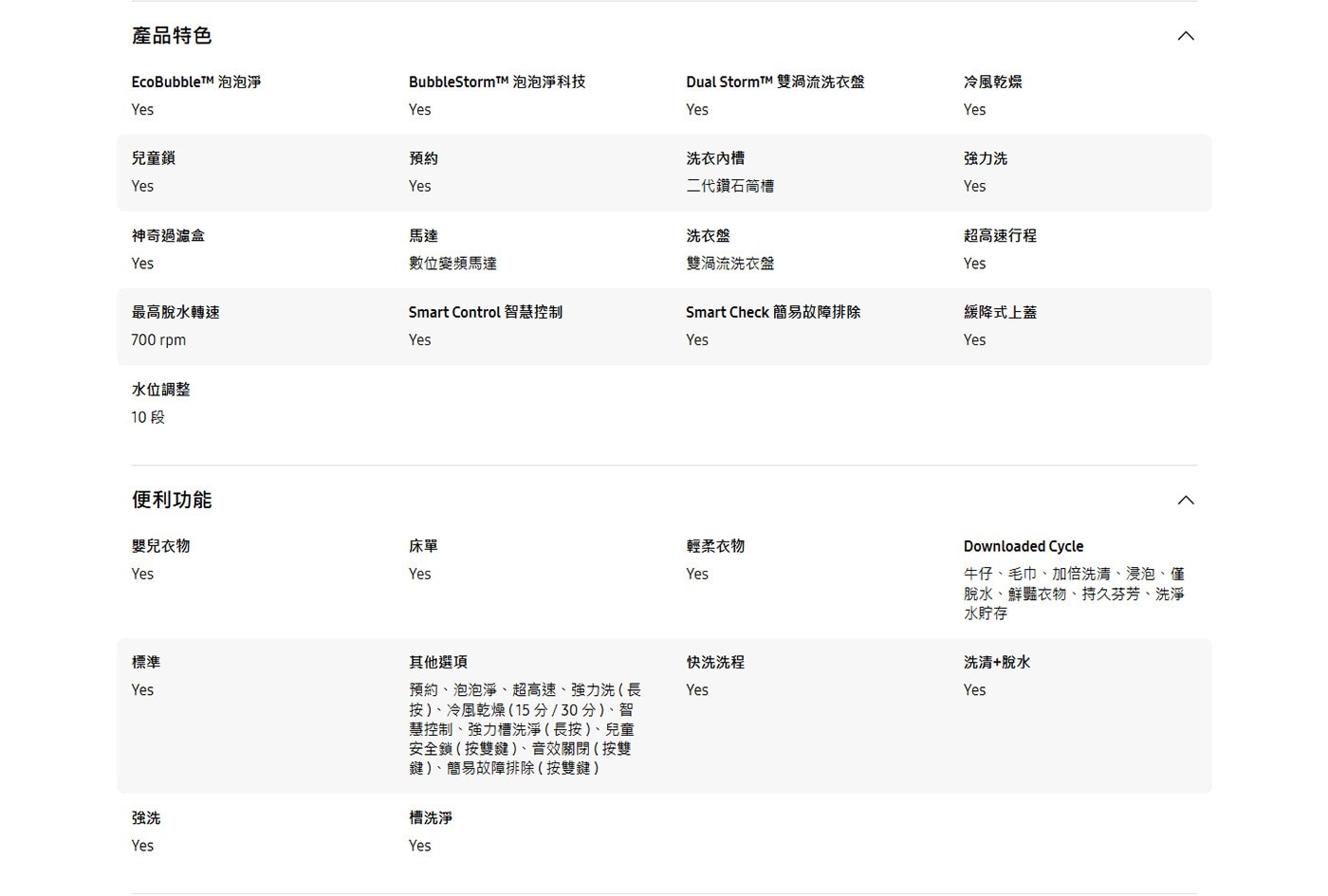Select the EcoBubble™ 泡泡淨 label
Screen dimensions: 1328x896
click(x=196, y=82)
